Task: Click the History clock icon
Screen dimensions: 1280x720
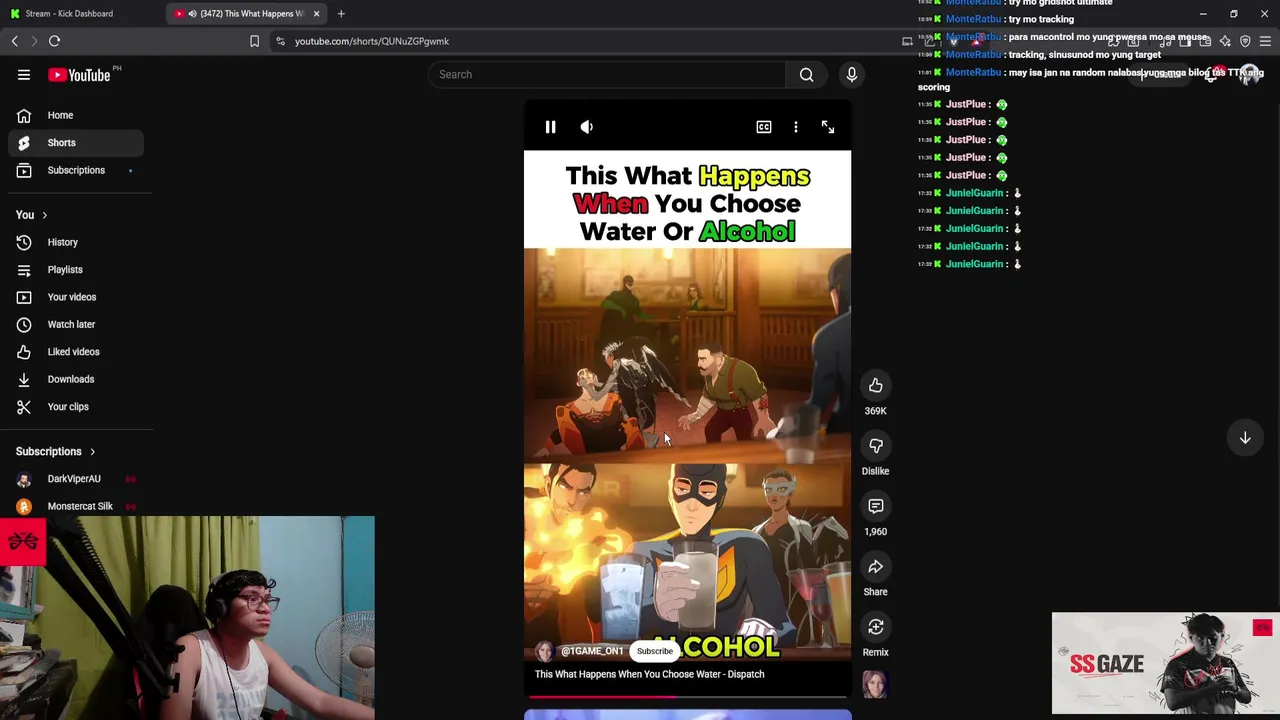Action: 24,242
